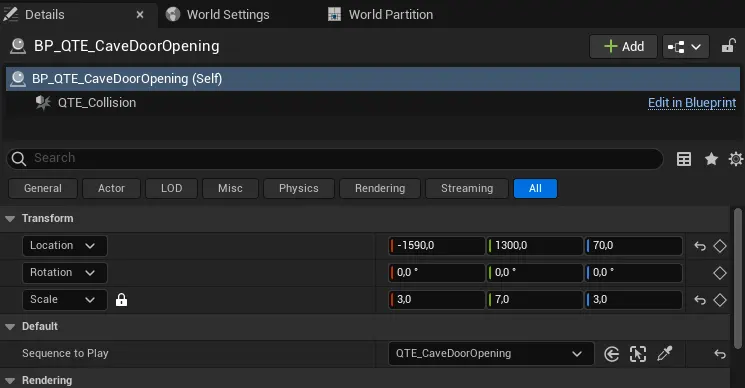The width and height of the screenshot is (745, 388).
Task: Reset Location to default arrow
Action: pyautogui.click(x=700, y=246)
